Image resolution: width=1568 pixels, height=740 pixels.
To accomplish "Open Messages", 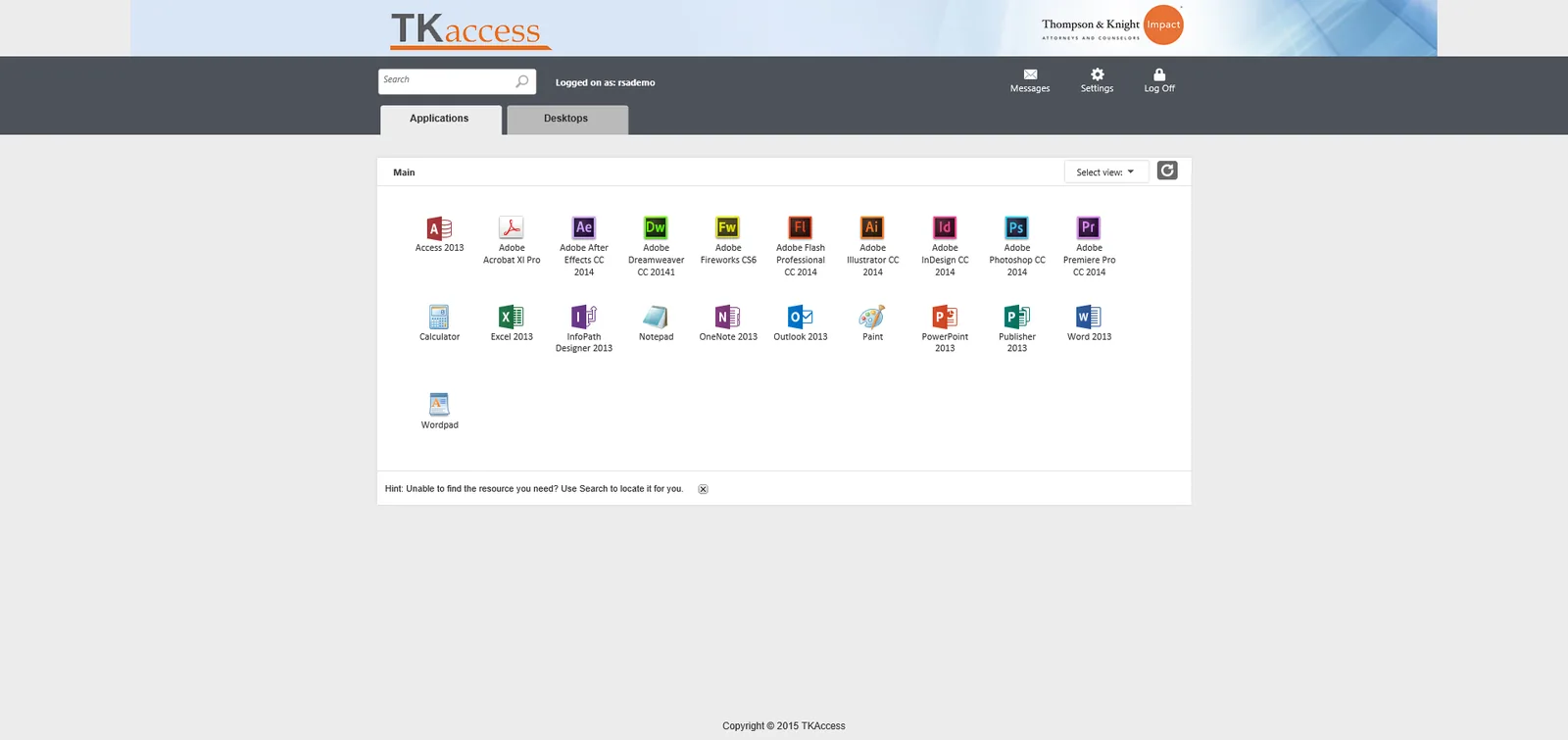I will coord(1030,80).
